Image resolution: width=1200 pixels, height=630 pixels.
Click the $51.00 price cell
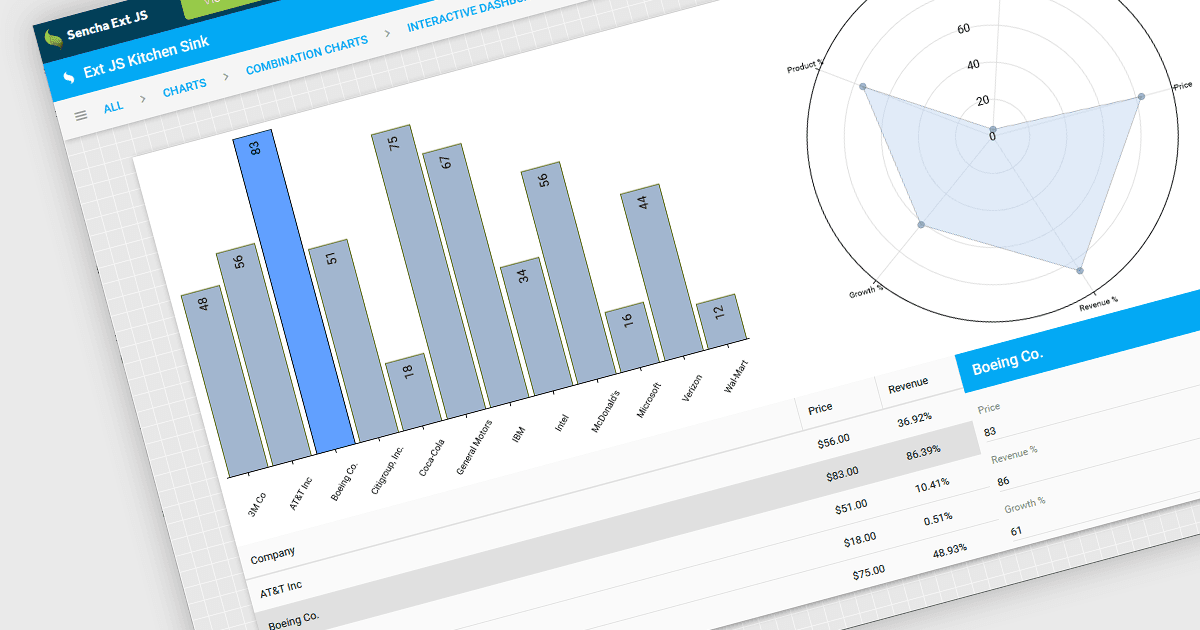coord(852,506)
